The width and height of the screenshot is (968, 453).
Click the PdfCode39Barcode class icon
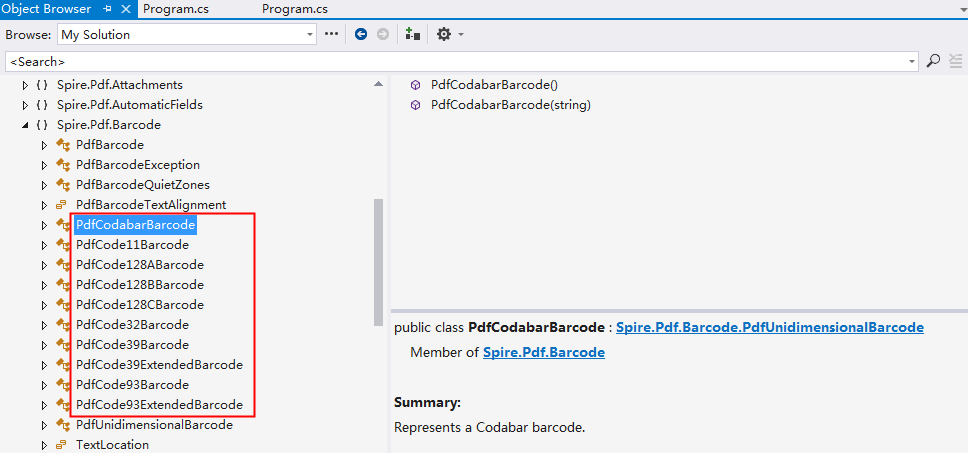pos(62,344)
